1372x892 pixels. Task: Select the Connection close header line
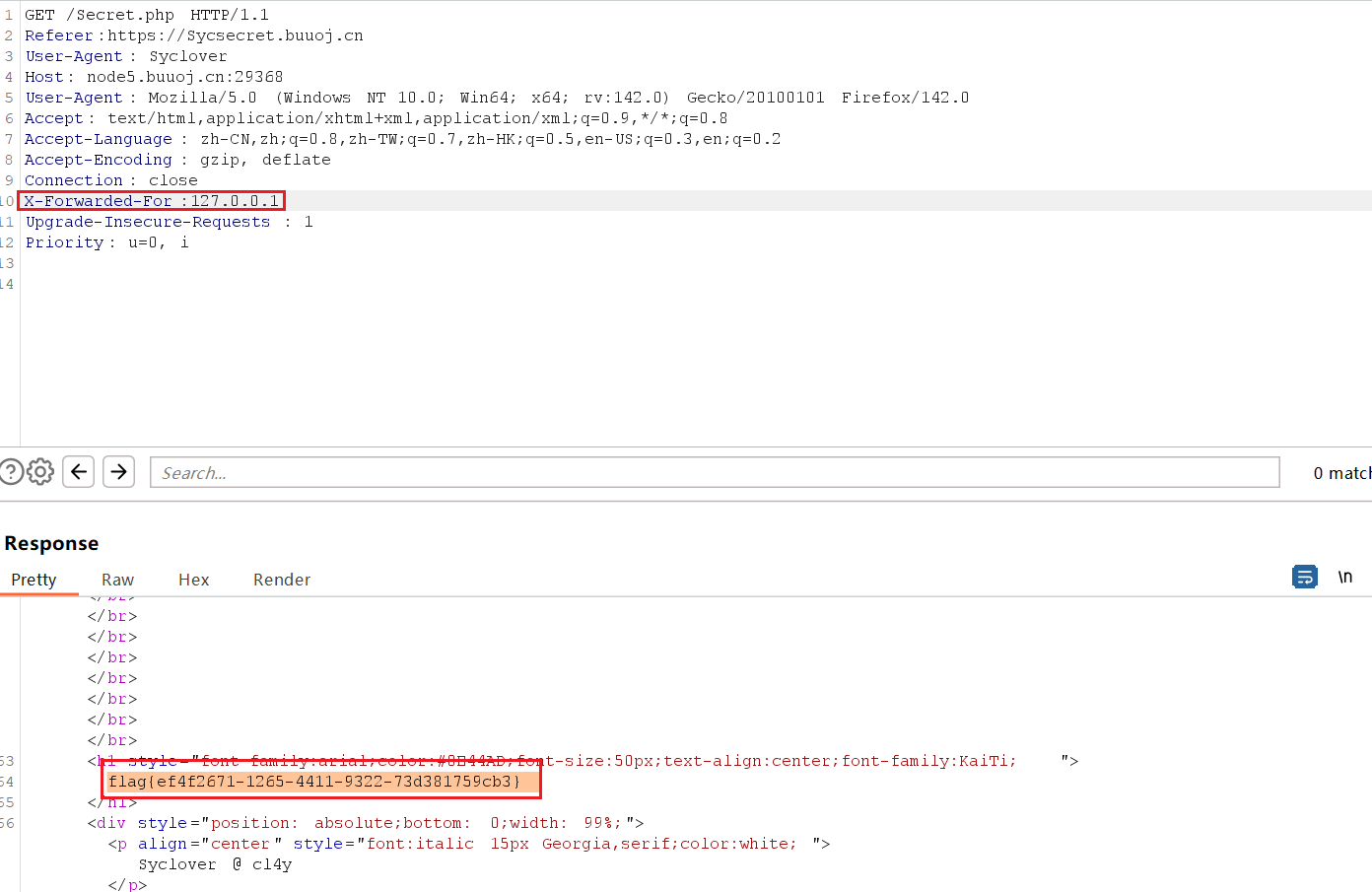coord(111,180)
